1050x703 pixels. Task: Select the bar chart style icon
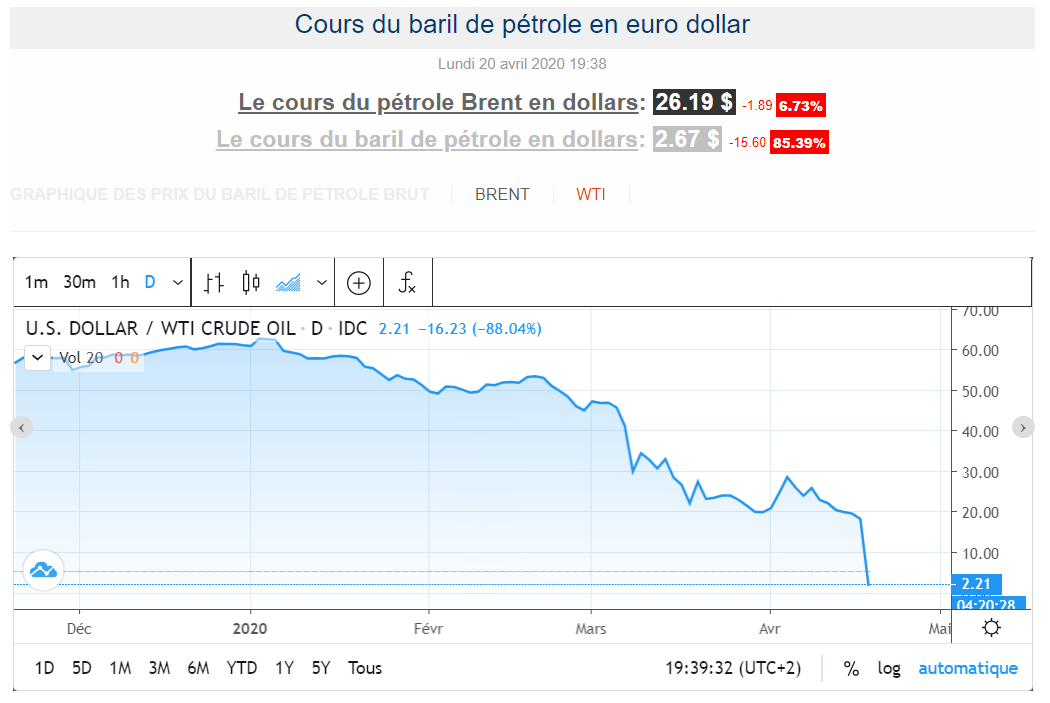click(x=213, y=282)
